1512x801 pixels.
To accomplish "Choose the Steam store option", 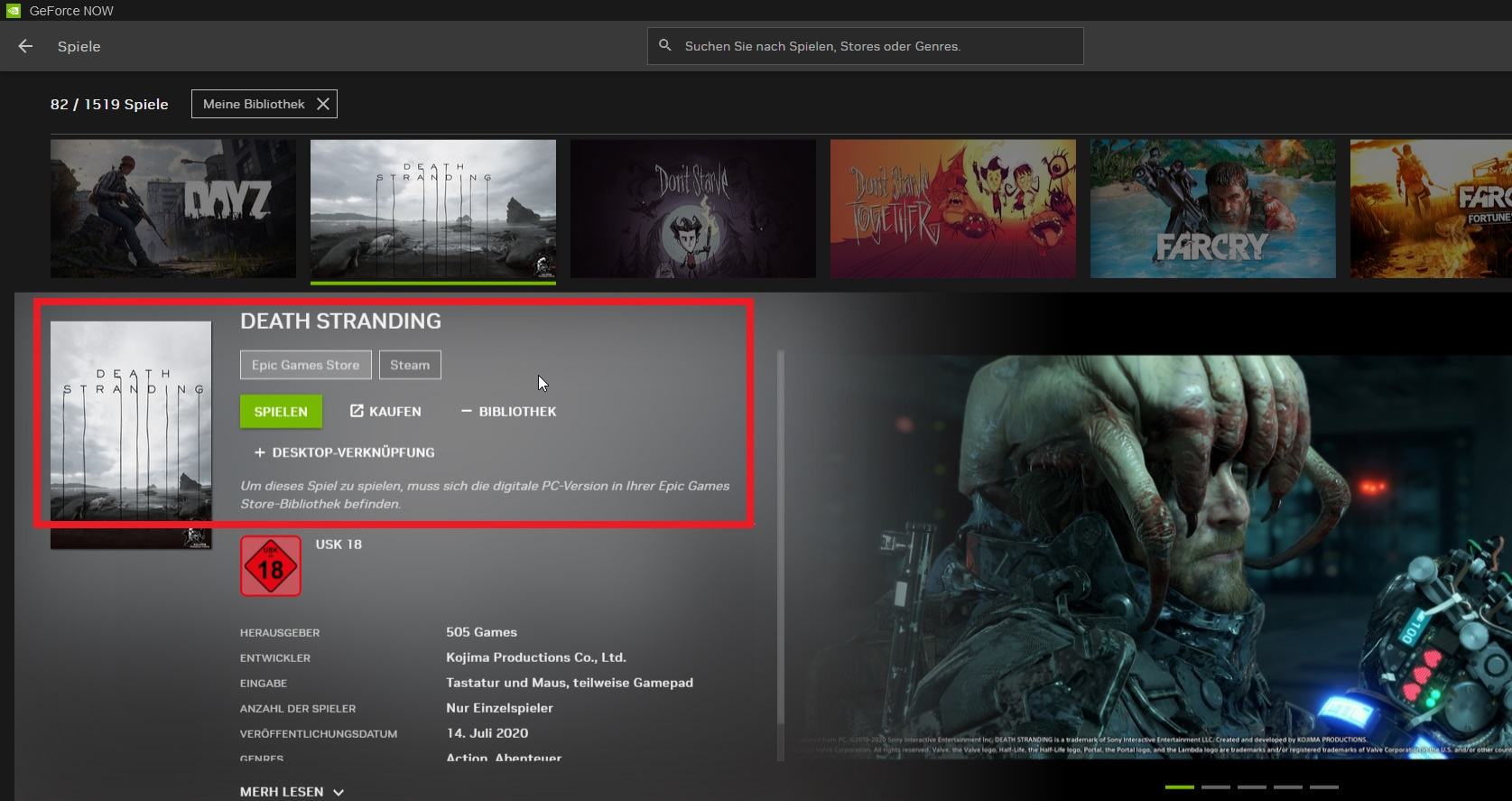I will click(x=410, y=365).
